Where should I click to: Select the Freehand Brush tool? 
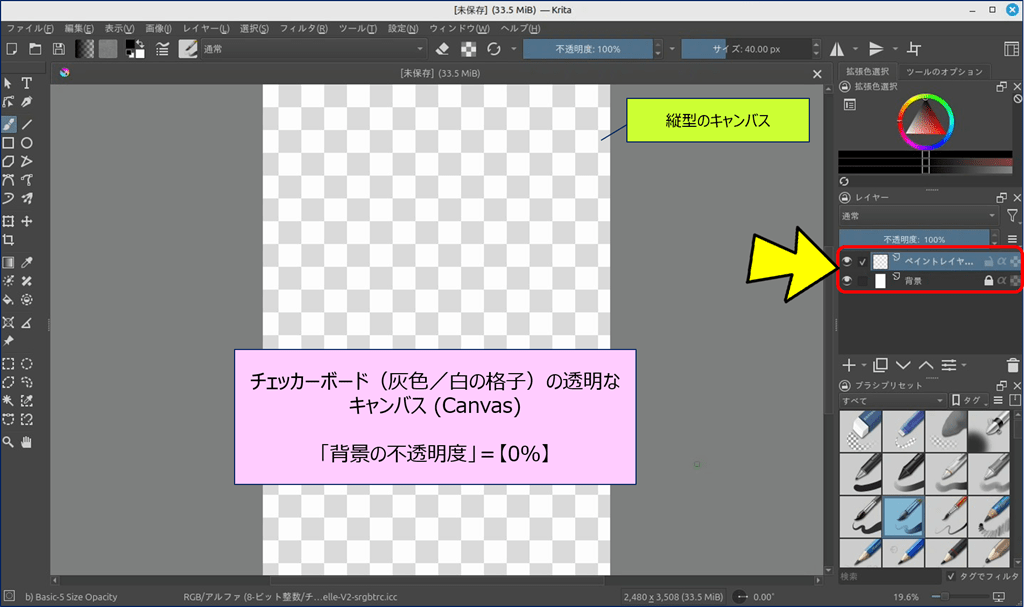click(x=8, y=125)
